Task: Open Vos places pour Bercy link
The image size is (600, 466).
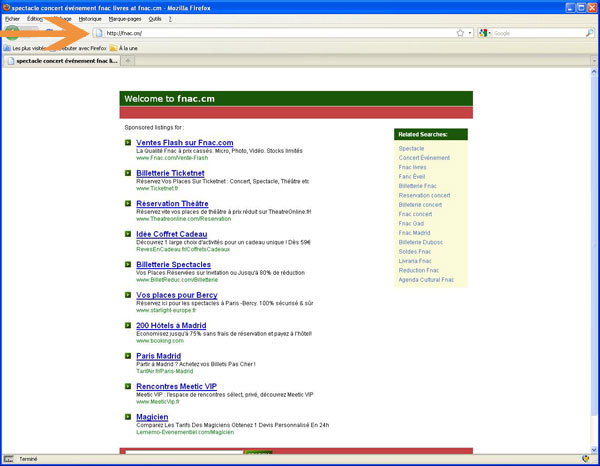Action: point(177,295)
